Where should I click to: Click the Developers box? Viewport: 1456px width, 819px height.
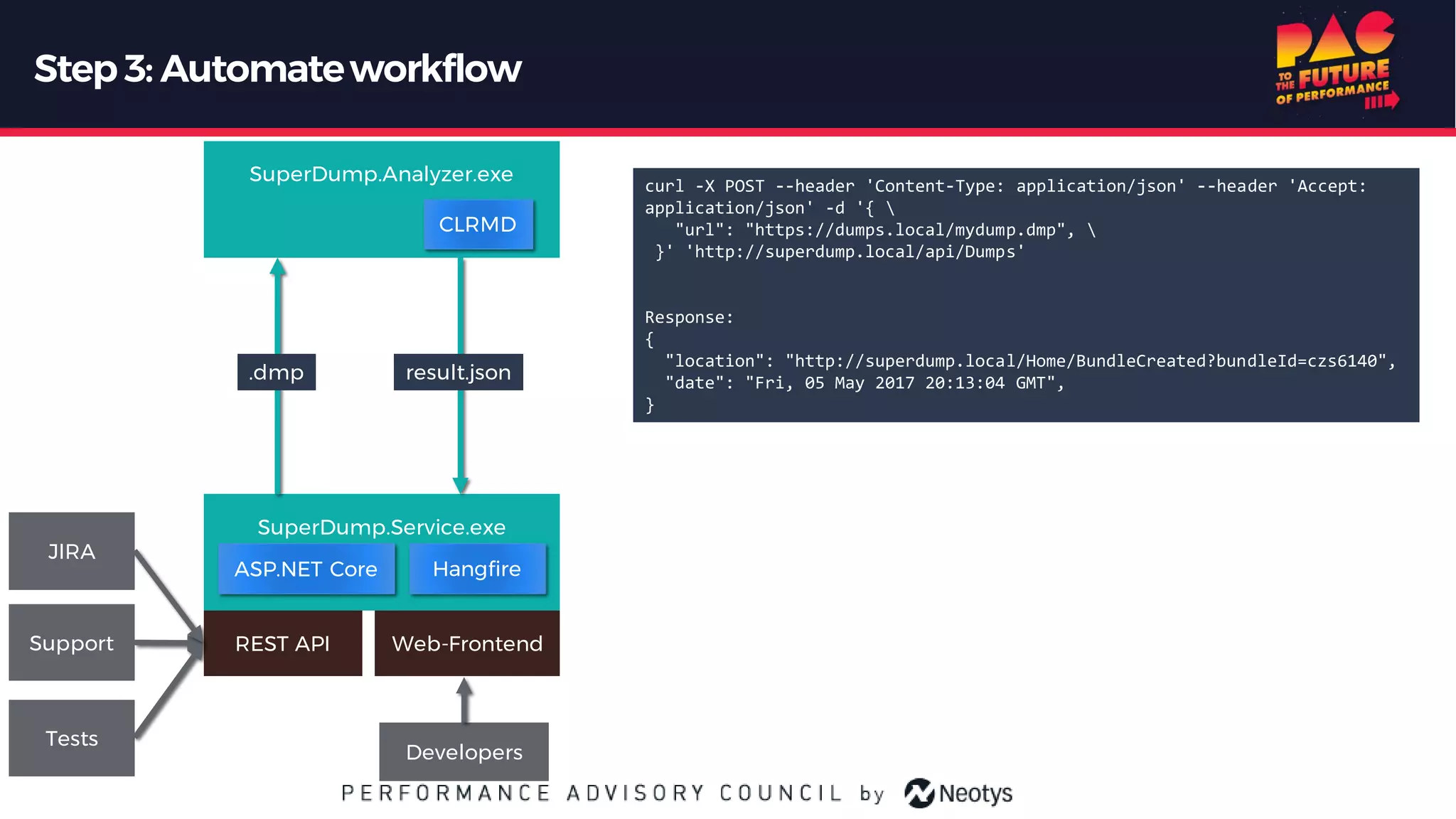pos(464,752)
